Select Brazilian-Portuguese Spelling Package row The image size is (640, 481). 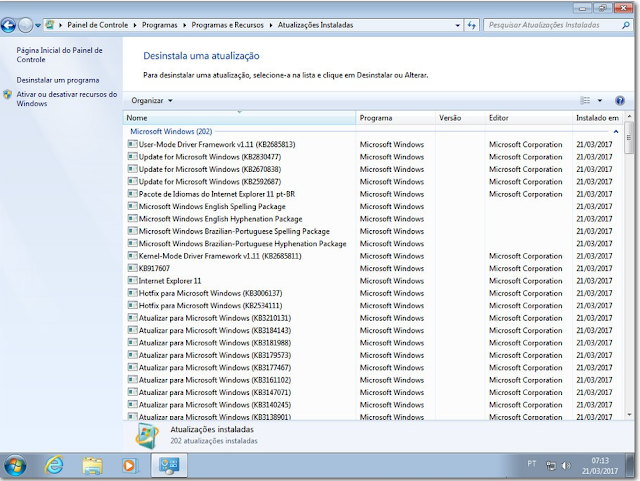(x=373, y=231)
